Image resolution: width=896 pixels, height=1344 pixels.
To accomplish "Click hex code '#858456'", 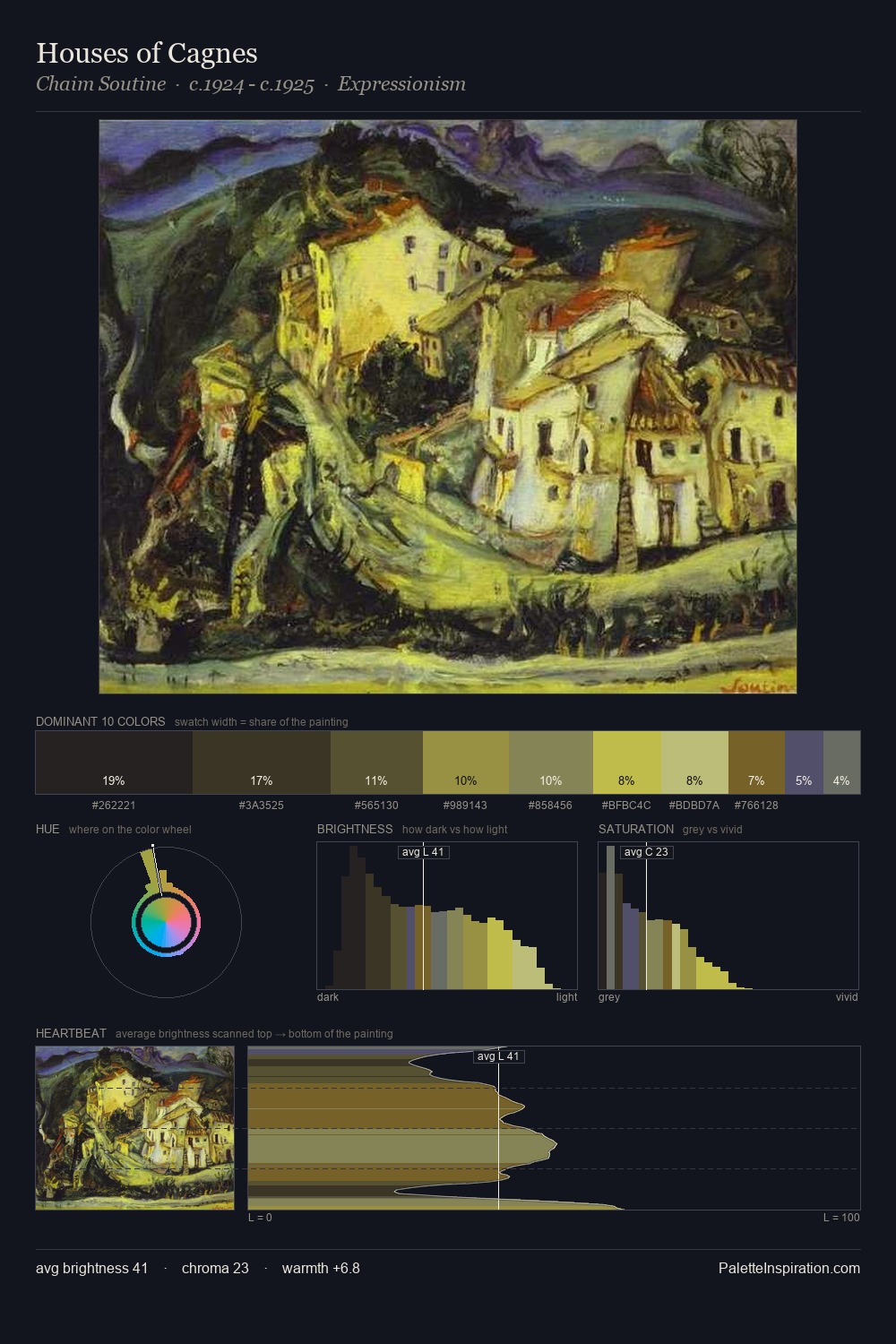I will [x=551, y=806].
